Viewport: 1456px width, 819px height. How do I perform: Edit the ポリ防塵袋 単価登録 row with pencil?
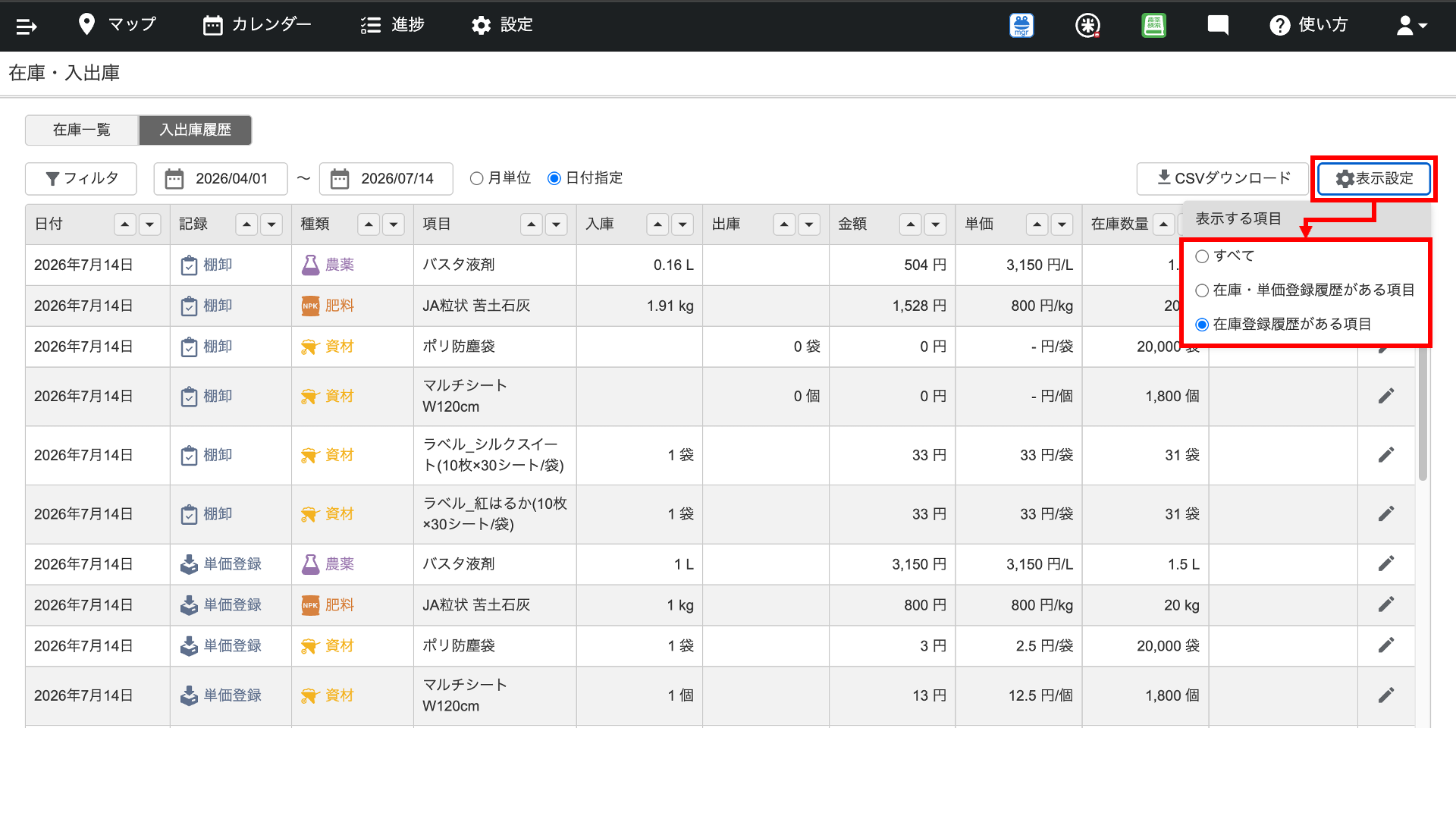(x=1386, y=645)
